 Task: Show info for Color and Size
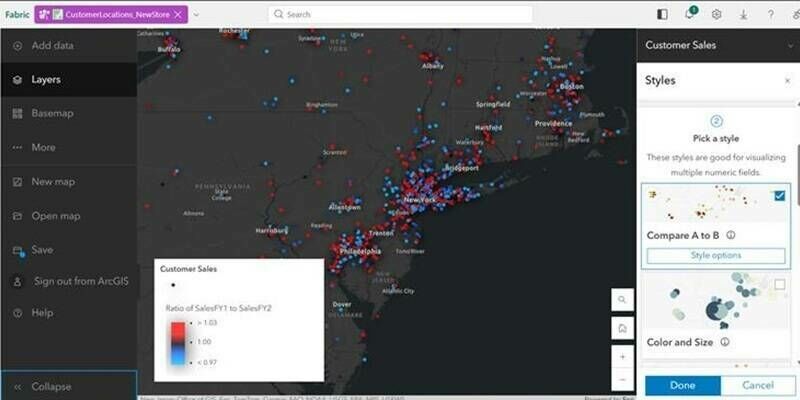click(724, 342)
